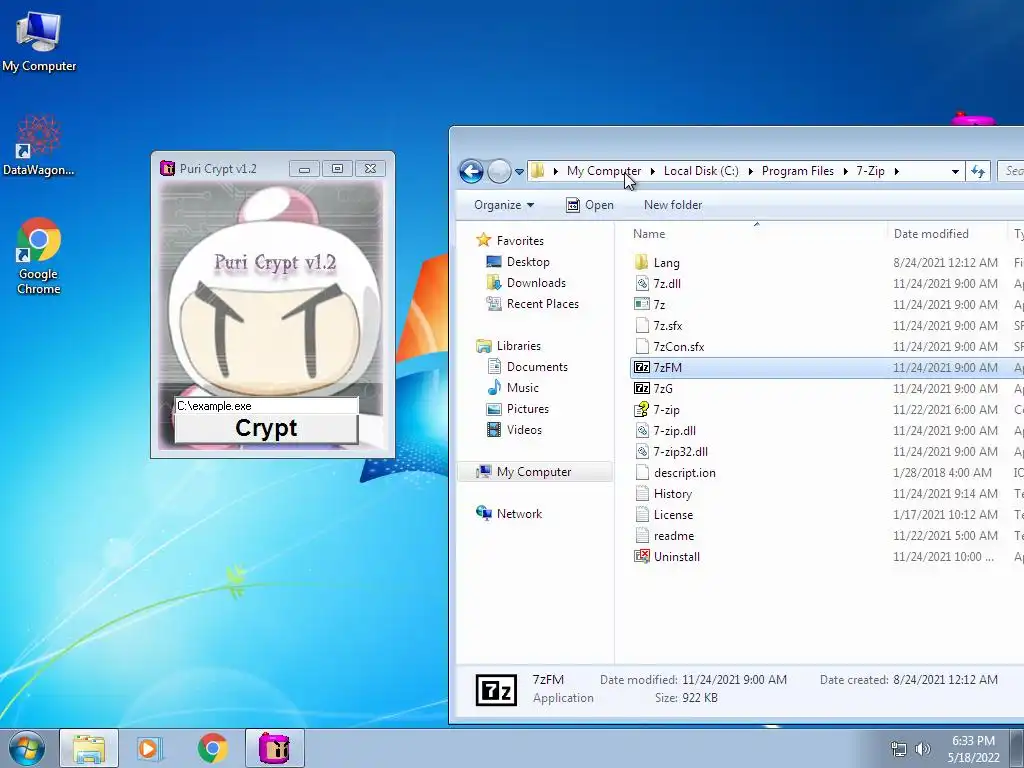Open Music library
This screenshot has height=768, width=1024.
522,388
